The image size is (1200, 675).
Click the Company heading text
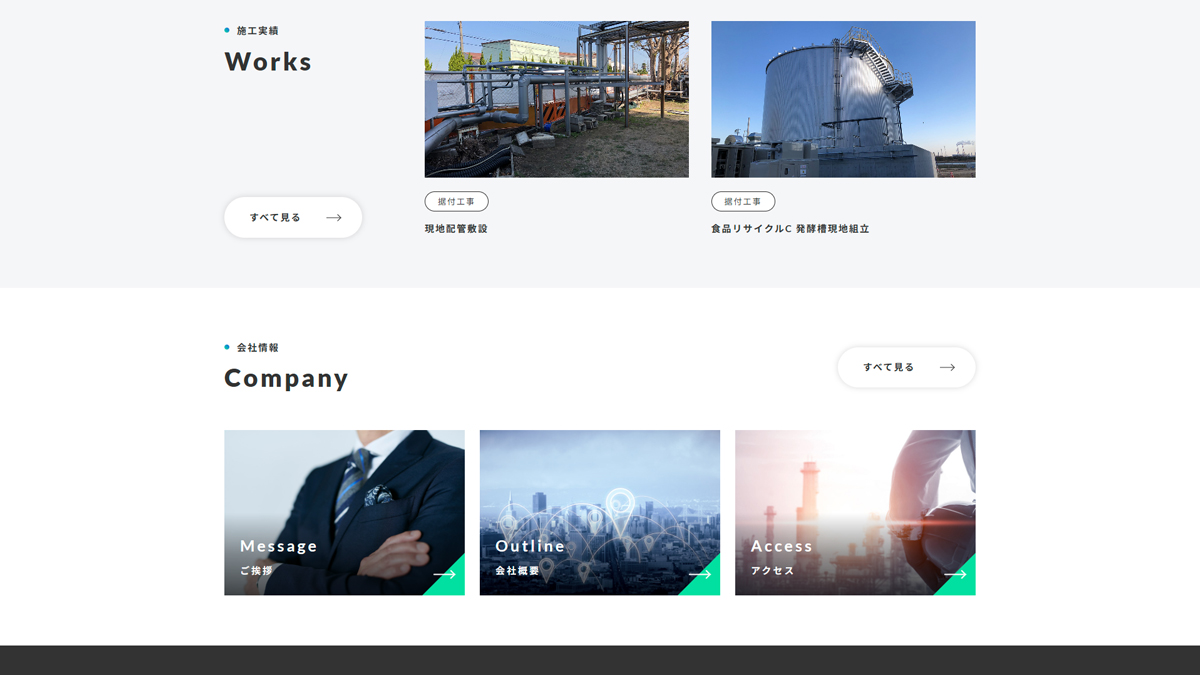point(286,378)
